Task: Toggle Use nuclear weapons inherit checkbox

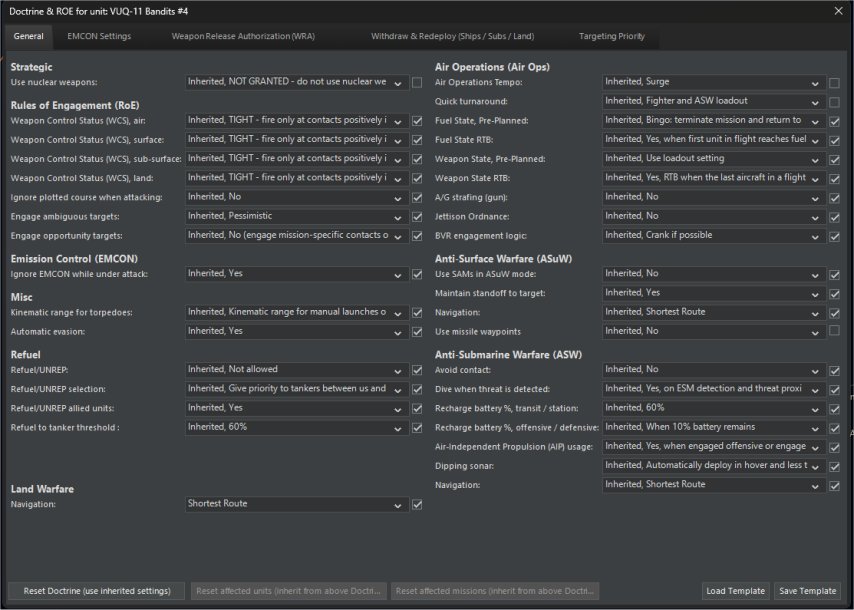Action: pyautogui.click(x=417, y=83)
